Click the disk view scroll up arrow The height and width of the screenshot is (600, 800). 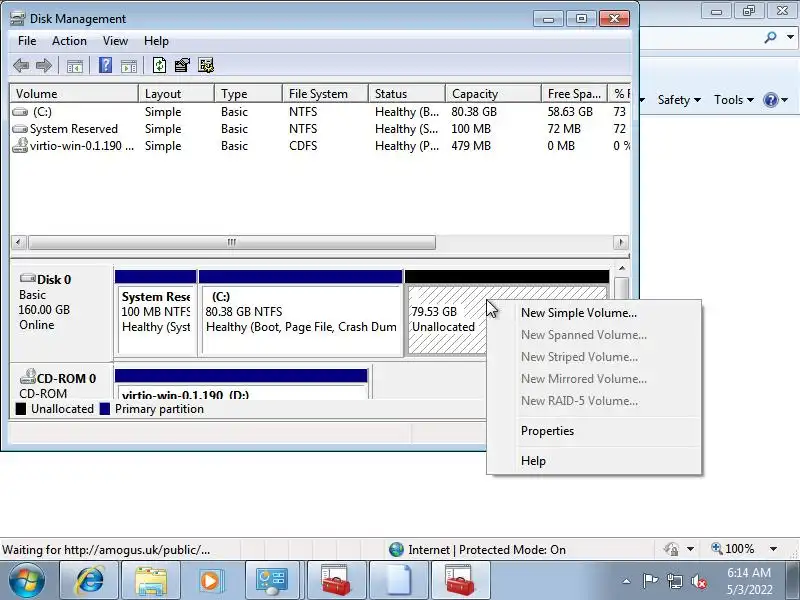[621, 268]
